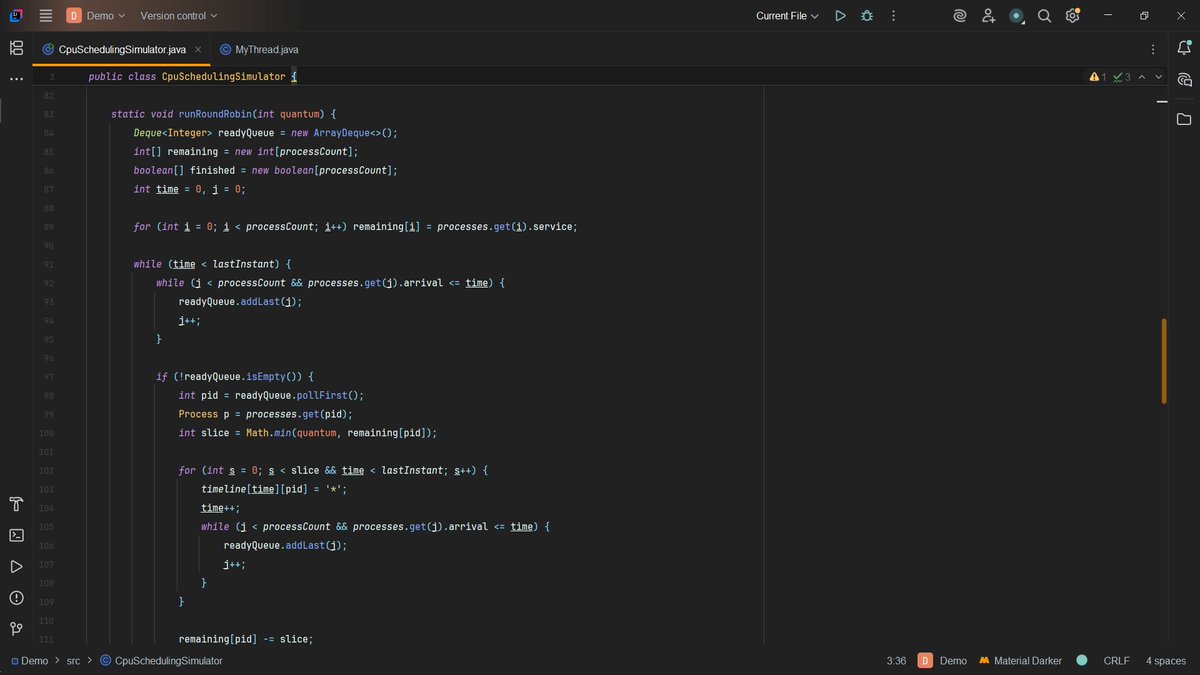Click line number 97 in the gutter
Viewport: 1200px width, 675px height.
click(x=48, y=377)
